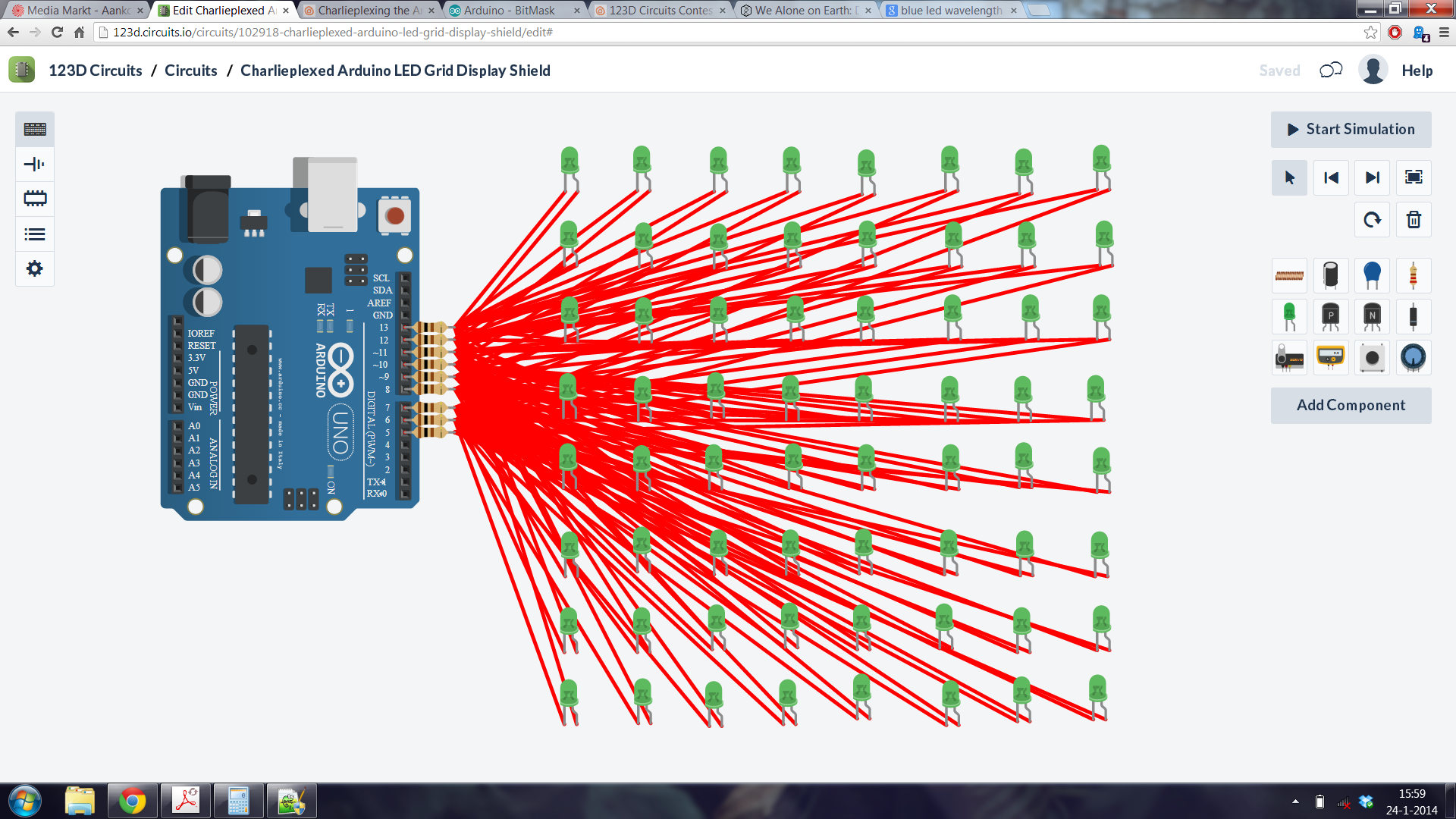1456x819 pixels.
Task: Select the green LED component
Action: [x=1290, y=316]
